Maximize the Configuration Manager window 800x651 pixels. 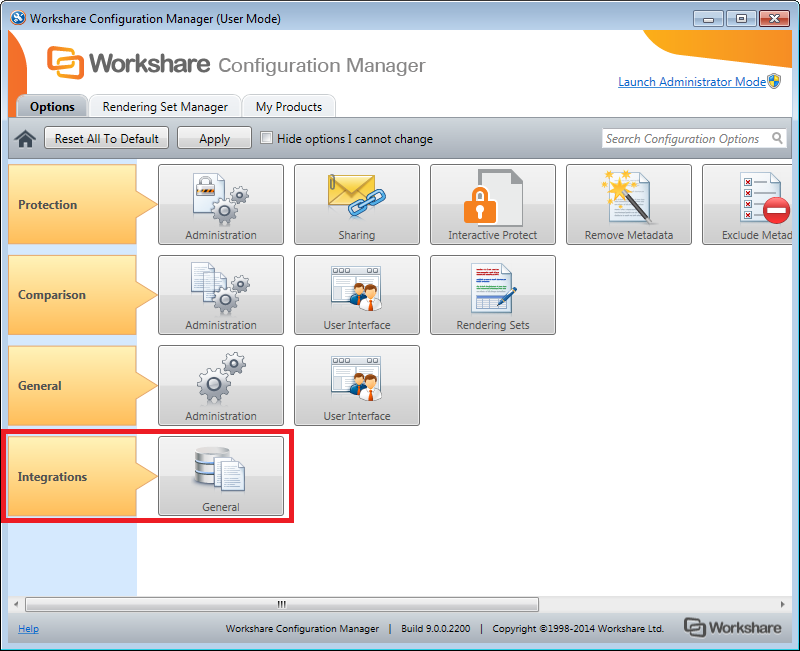pyautogui.click(x=741, y=19)
